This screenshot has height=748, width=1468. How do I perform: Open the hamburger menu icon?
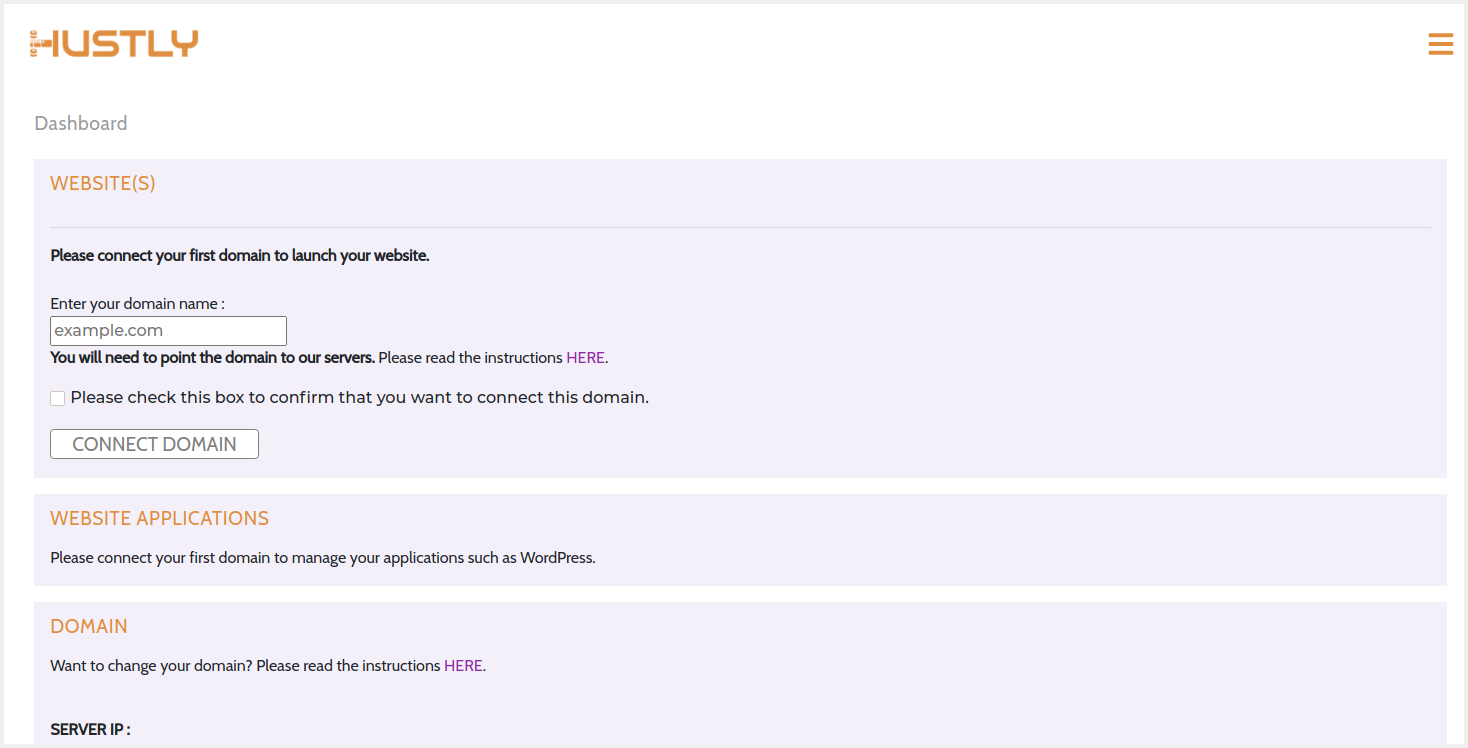click(x=1440, y=44)
